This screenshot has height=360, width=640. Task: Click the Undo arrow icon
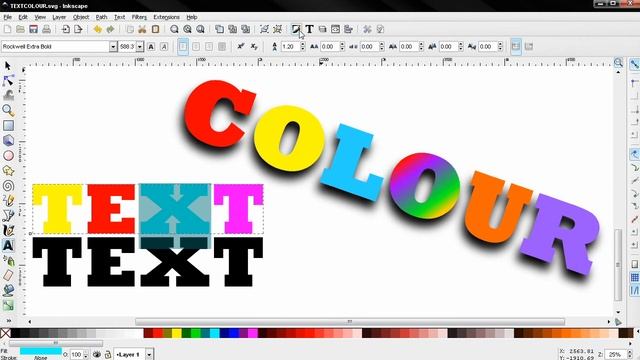pyautogui.click(x=97, y=29)
